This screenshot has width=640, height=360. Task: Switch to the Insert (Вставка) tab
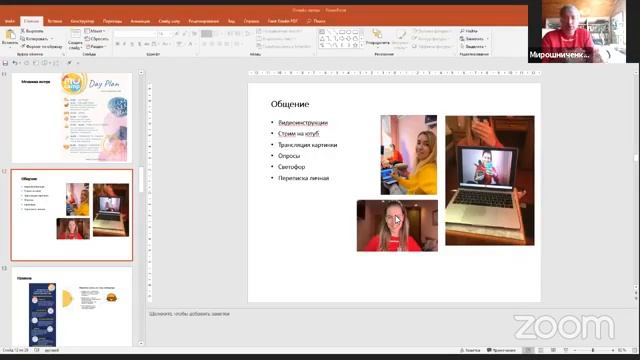(55, 21)
